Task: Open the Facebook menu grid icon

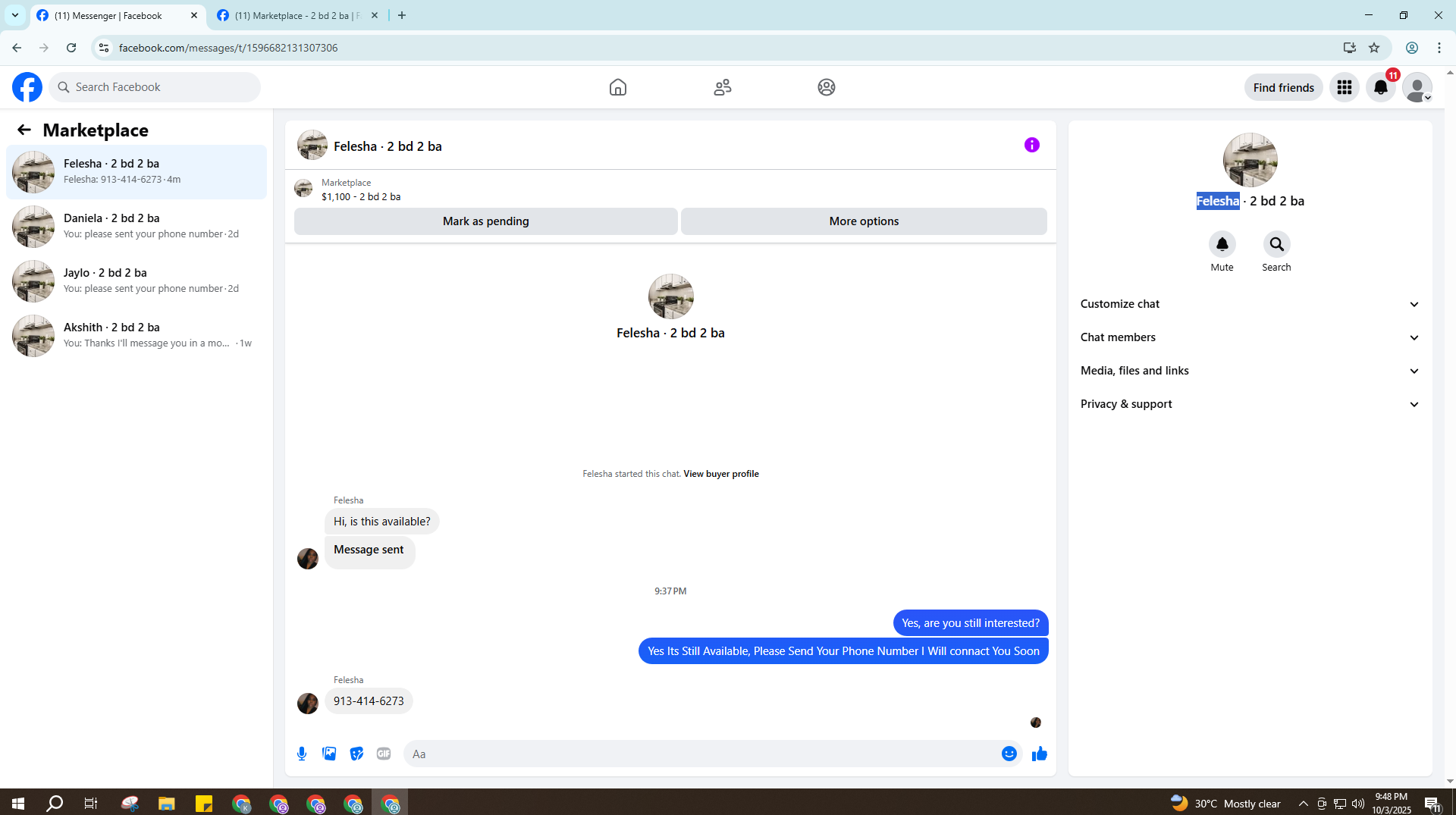Action: [x=1345, y=87]
